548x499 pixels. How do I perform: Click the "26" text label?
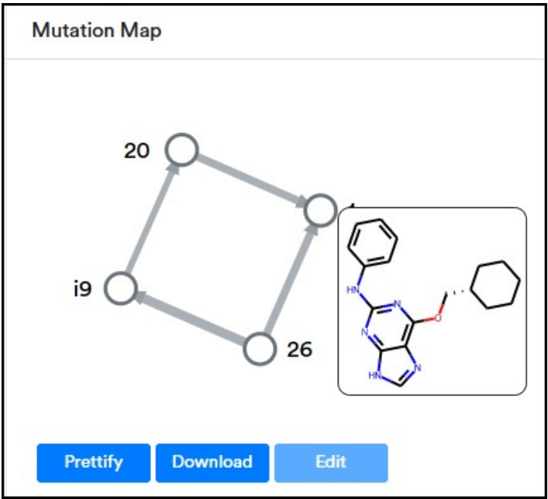click(300, 350)
